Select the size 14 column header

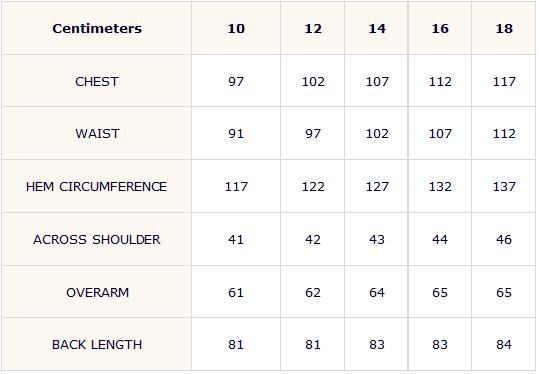click(377, 29)
